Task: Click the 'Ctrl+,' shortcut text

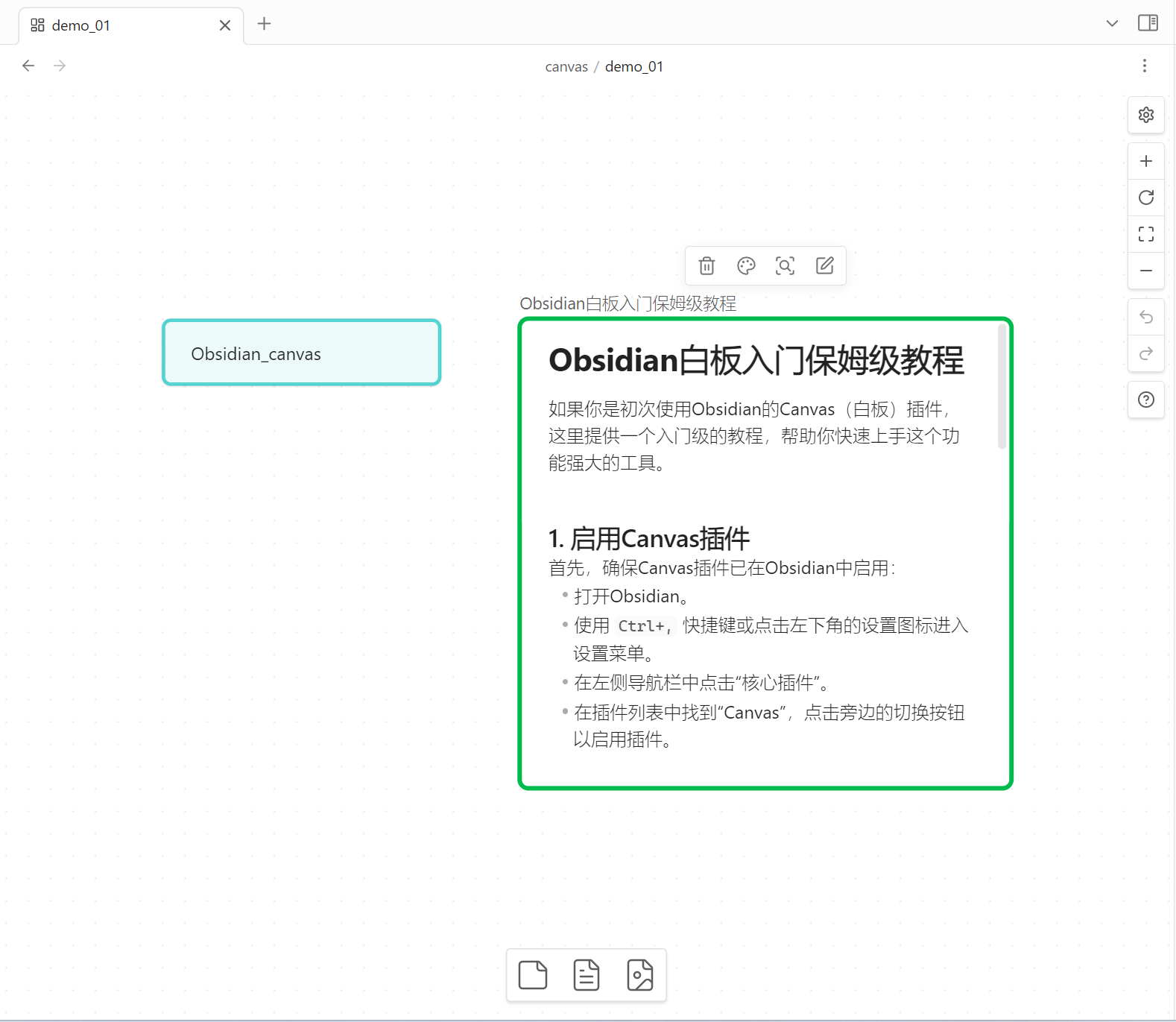Action: tap(645, 626)
